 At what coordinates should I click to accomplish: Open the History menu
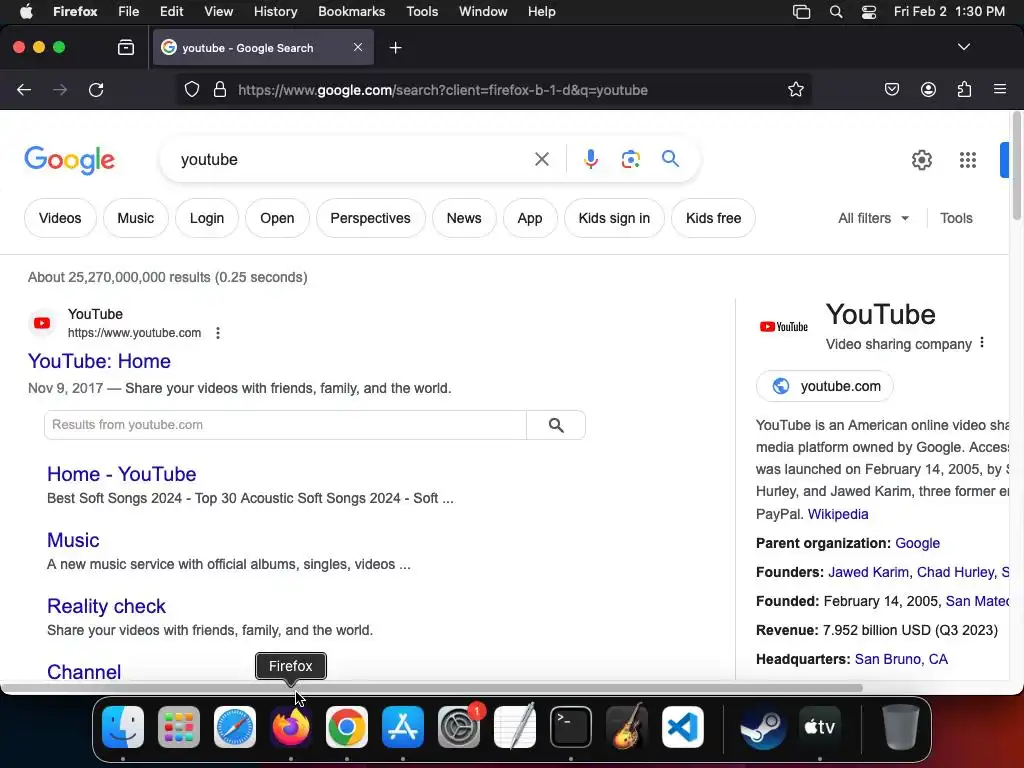[x=275, y=12]
